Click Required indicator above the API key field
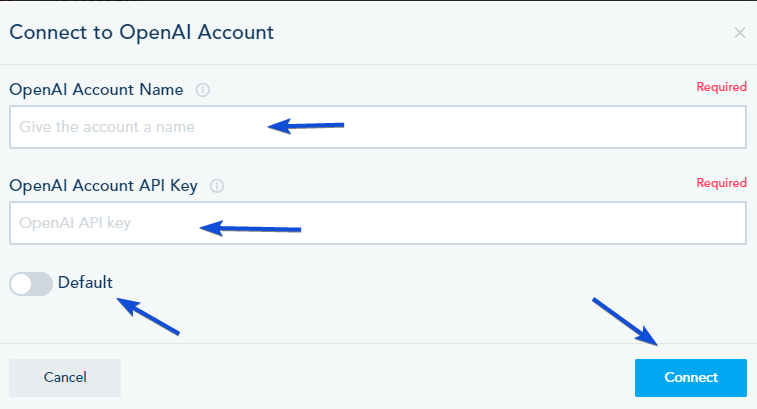 coord(721,183)
